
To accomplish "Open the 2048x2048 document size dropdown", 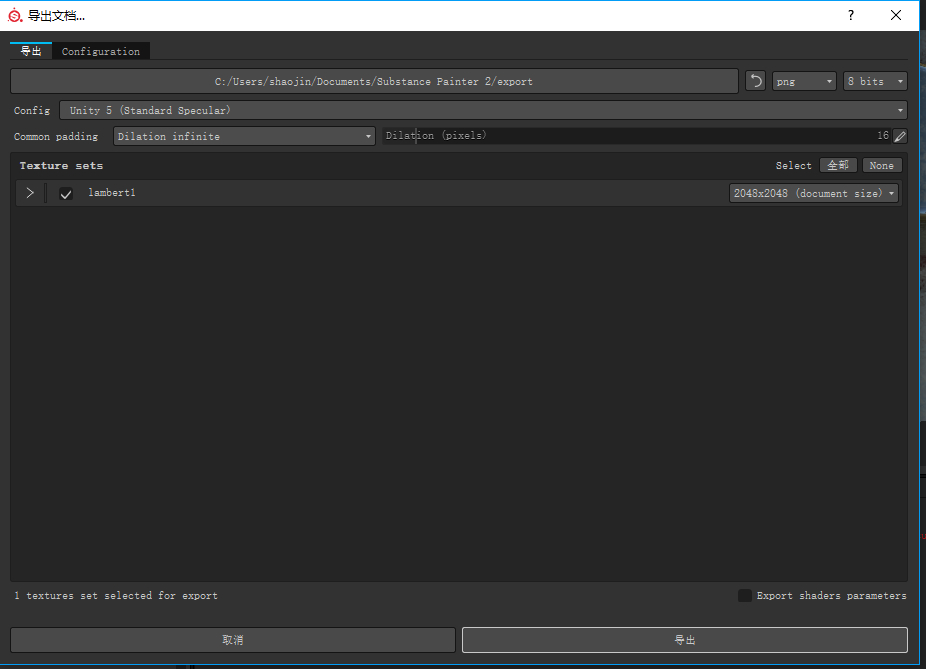I will click(x=814, y=193).
